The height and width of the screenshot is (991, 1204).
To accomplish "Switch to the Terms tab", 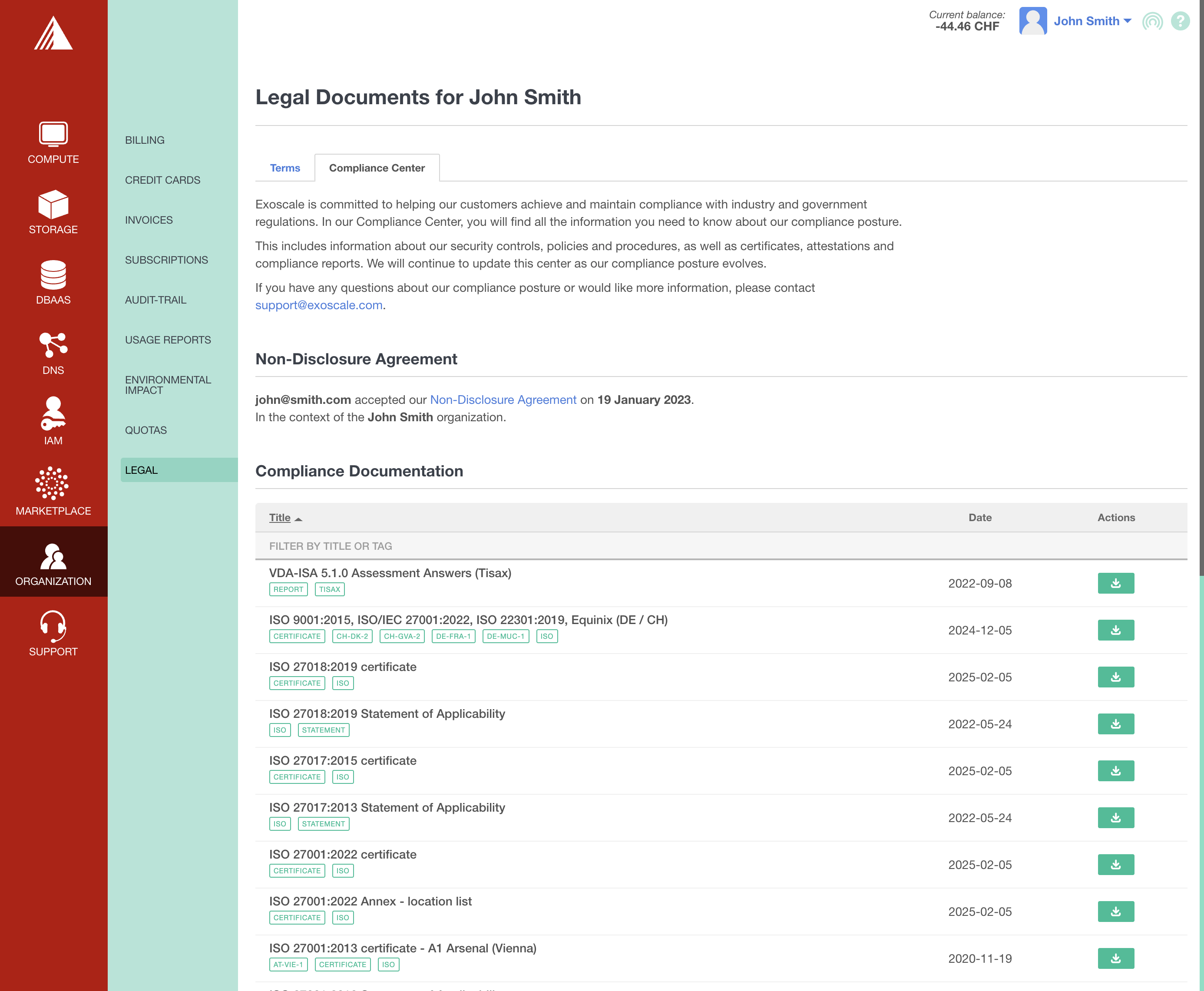I will click(x=285, y=168).
